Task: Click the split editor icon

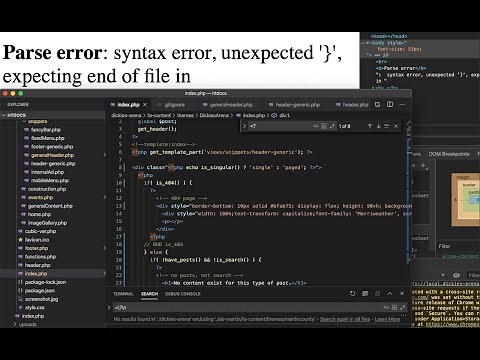Action: (x=390, y=105)
